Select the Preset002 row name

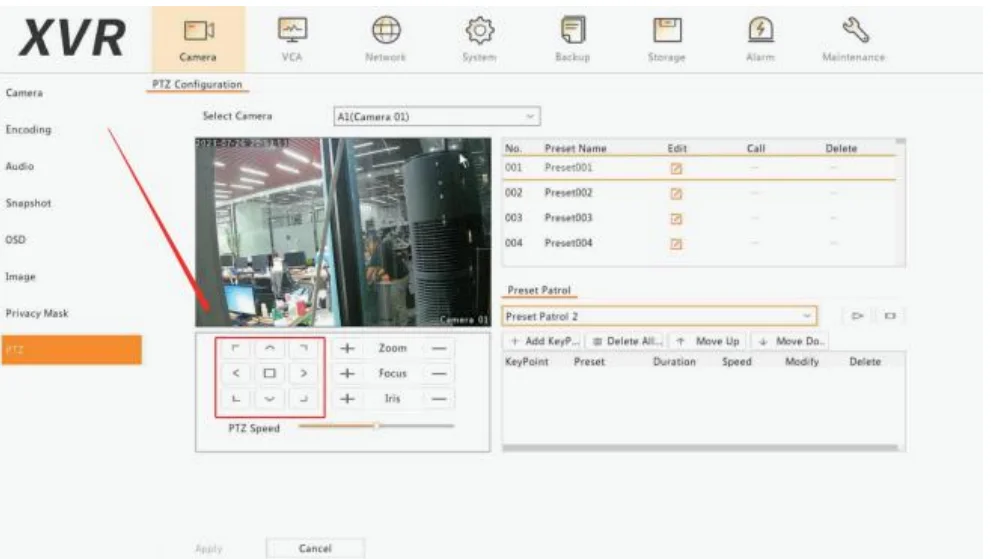coord(569,193)
